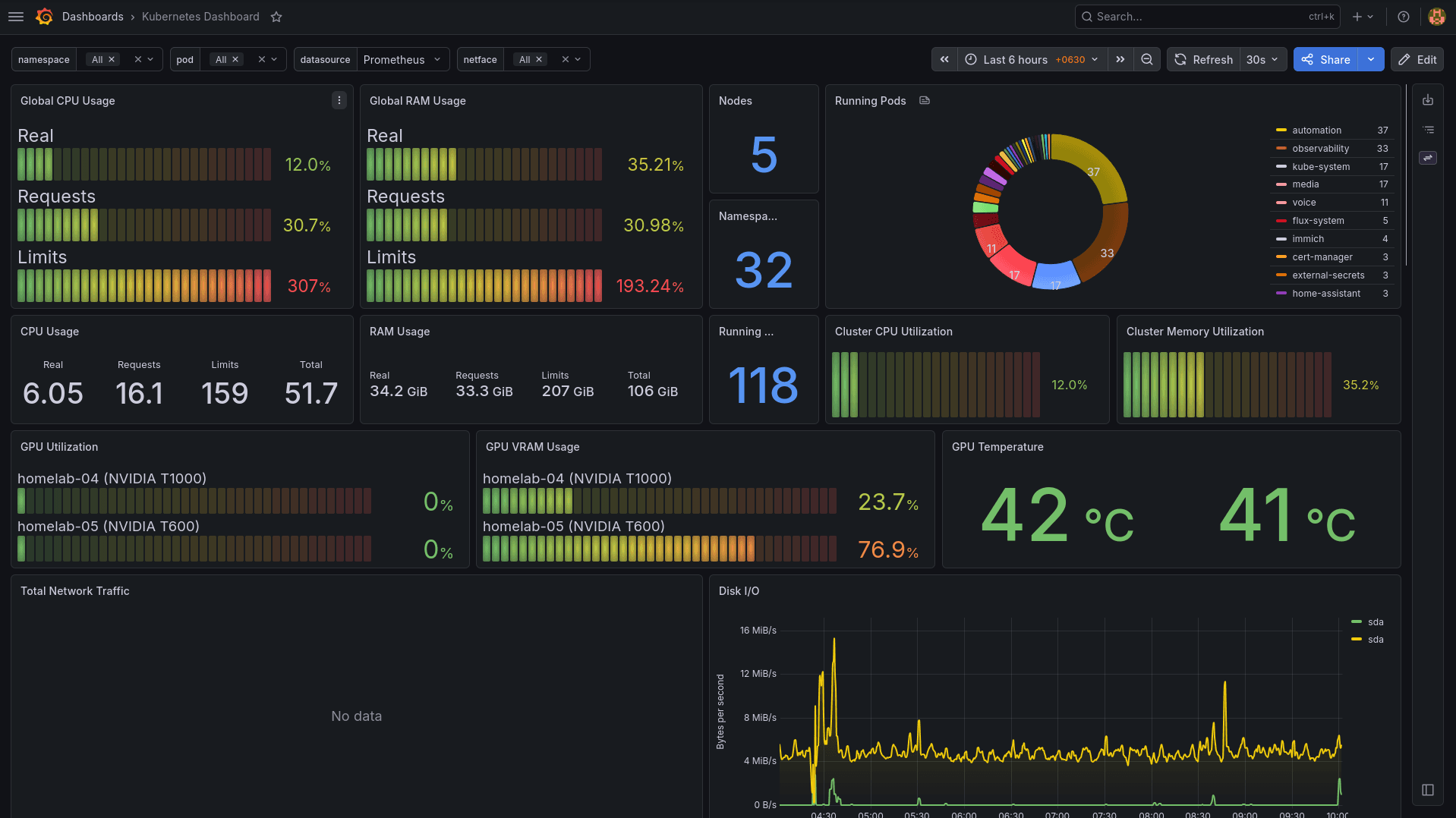Toggle the swap arrows icon in side toolbar

click(x=1428, y=158)
